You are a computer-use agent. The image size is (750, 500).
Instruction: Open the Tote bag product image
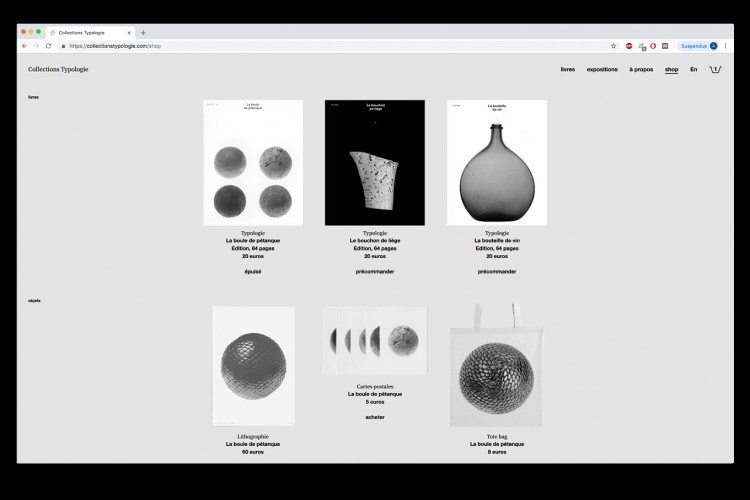tap(497, 365)
